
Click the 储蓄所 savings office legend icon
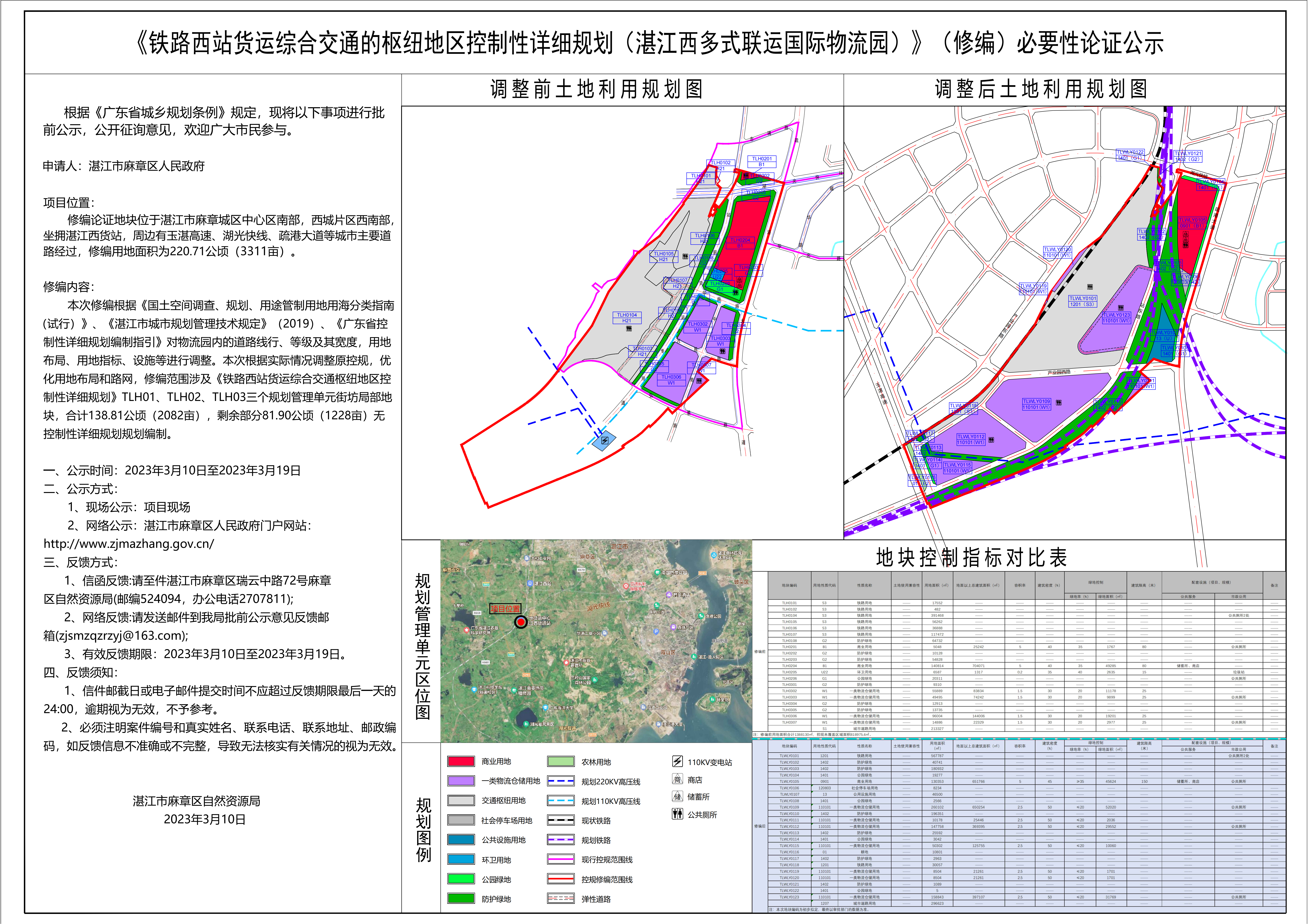click(x=677, y=796)
